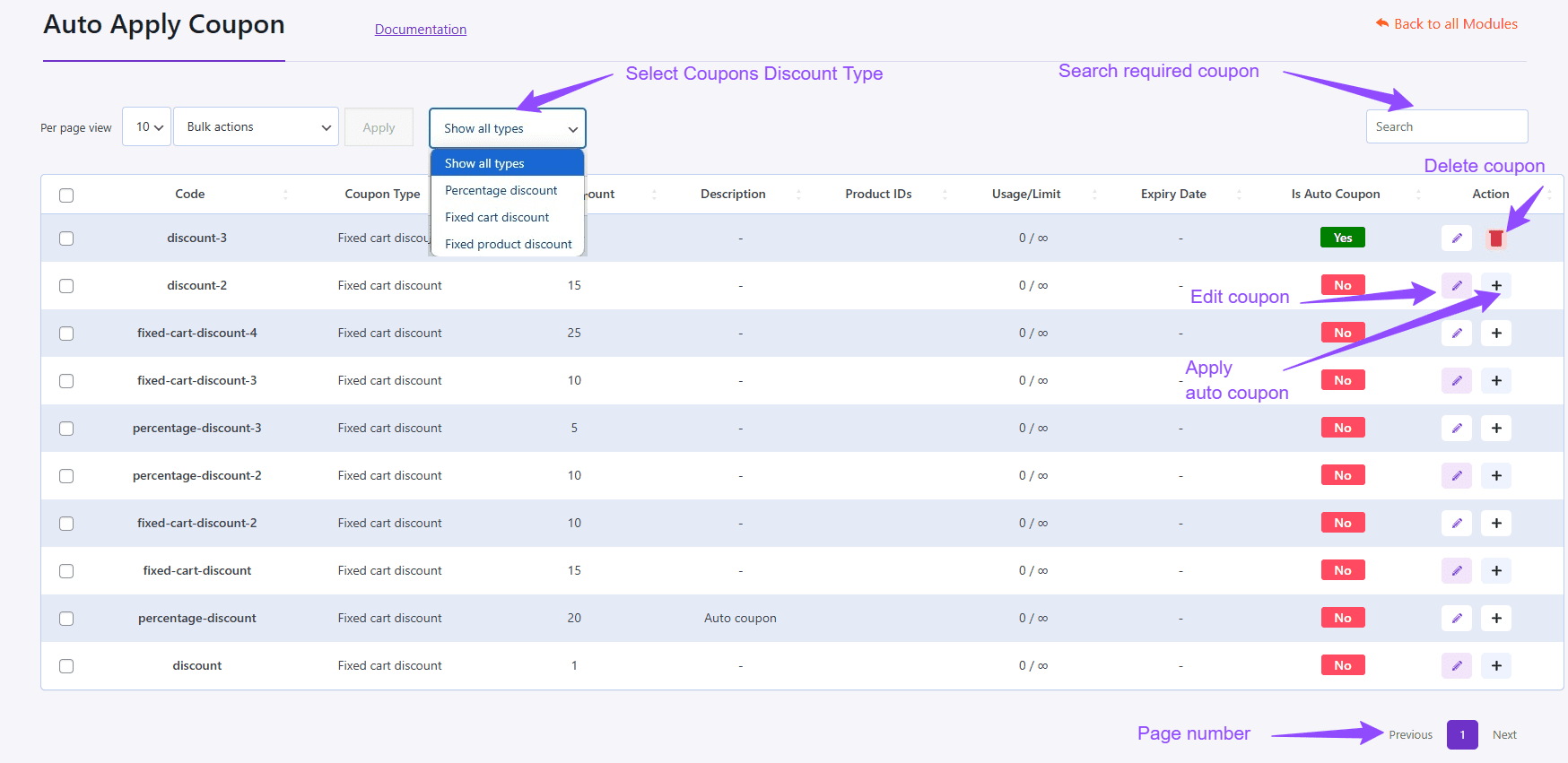This screenshot has width=1568, height=763.
Task: Tick the checkbox for discount-2
Action: [66, 286]
